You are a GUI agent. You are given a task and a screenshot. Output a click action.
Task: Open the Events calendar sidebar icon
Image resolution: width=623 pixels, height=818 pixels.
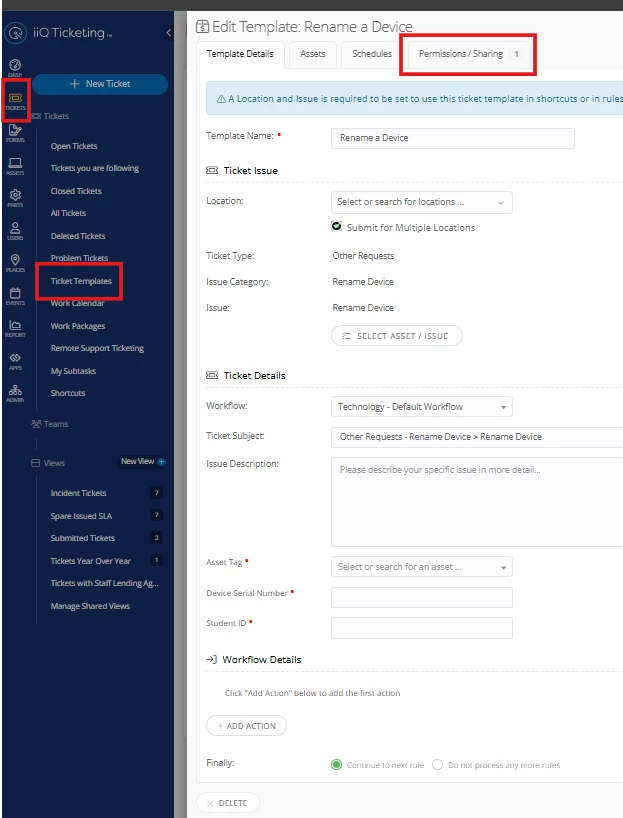click(x=15, y=296)
